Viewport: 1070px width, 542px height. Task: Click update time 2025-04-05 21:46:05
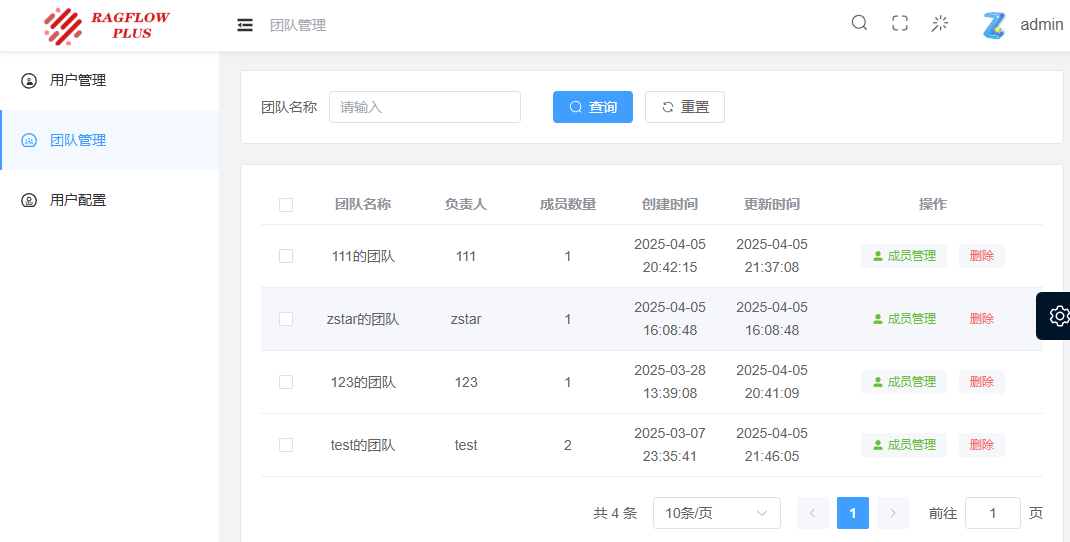pos(772,444)
